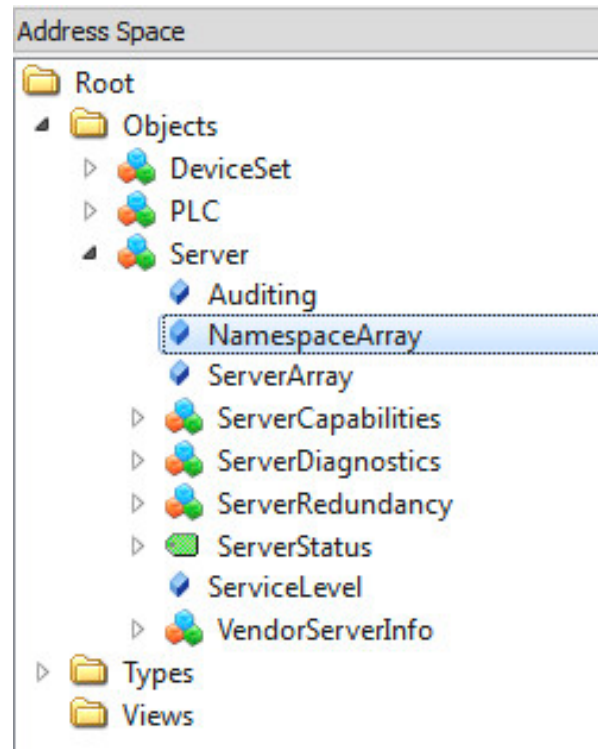Click the ServerCapabilities object icon
Image resolution: width=598 pixels, height=749 pixels.
(184, 417)
